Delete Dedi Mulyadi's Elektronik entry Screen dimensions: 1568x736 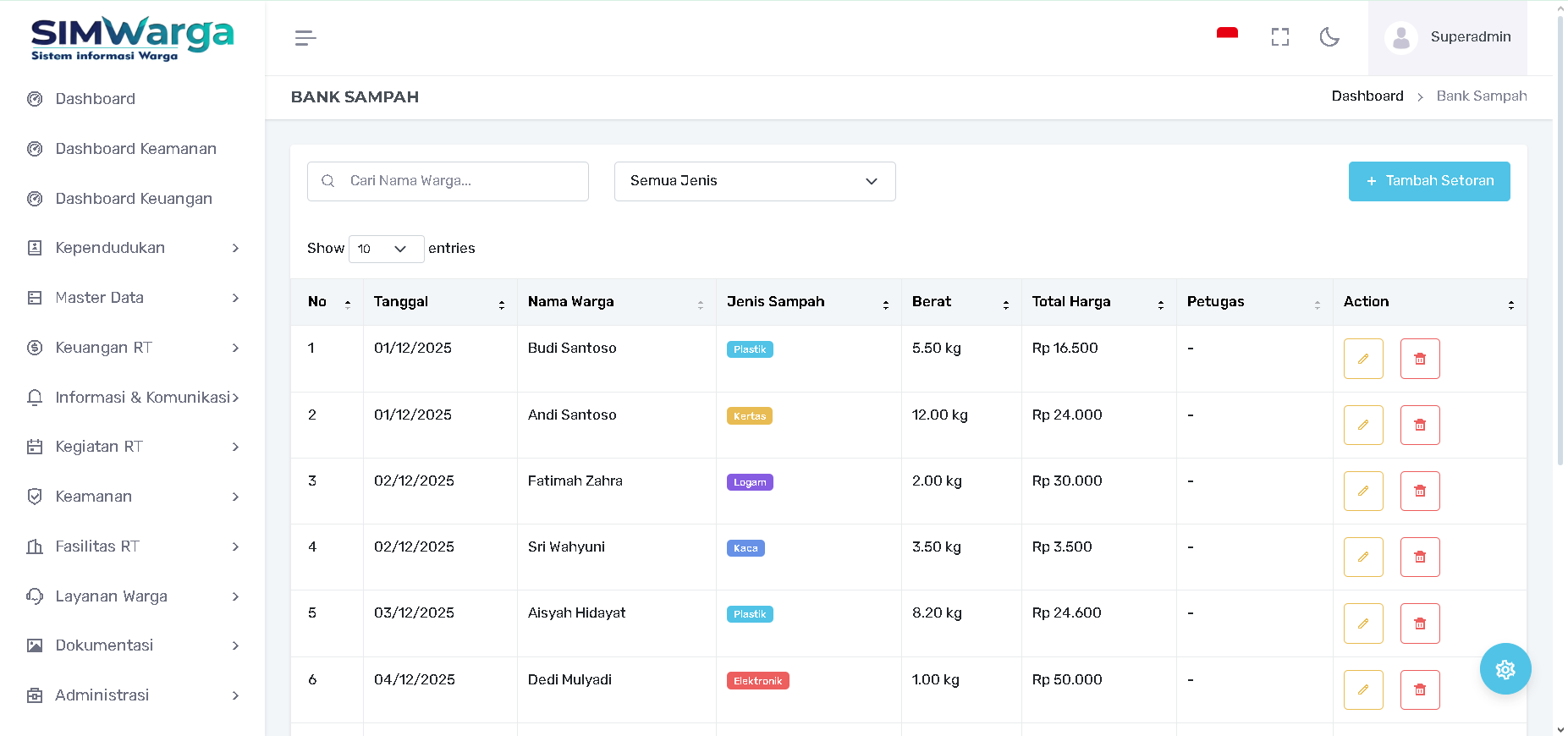1419,689
